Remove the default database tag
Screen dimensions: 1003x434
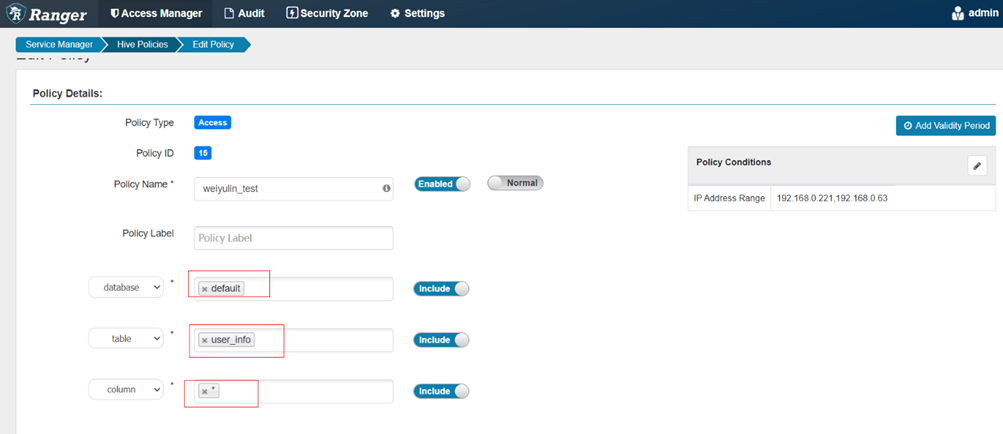click(x=205, y=289)
